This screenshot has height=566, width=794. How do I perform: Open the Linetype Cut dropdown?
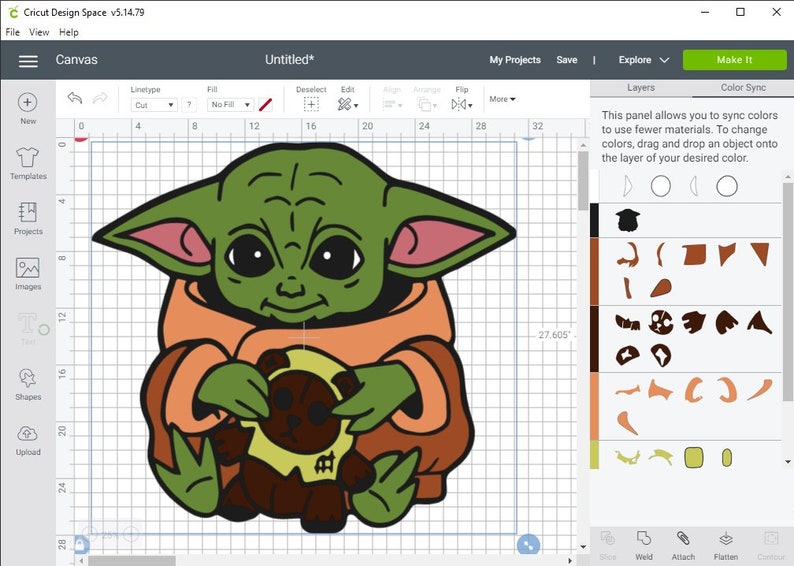click(x=153, y=105)
